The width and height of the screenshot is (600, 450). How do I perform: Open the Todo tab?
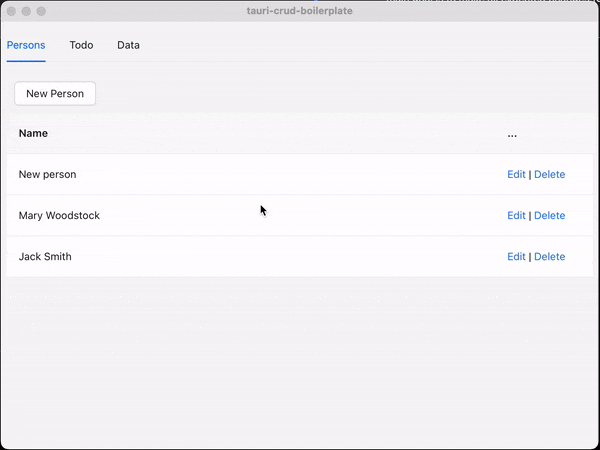[x=81, y=45]
